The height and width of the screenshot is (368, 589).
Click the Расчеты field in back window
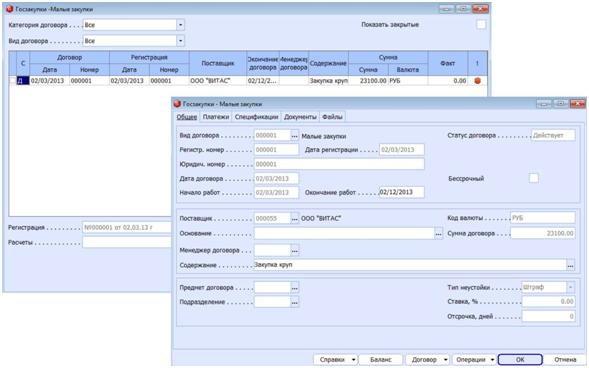(127, 243)
